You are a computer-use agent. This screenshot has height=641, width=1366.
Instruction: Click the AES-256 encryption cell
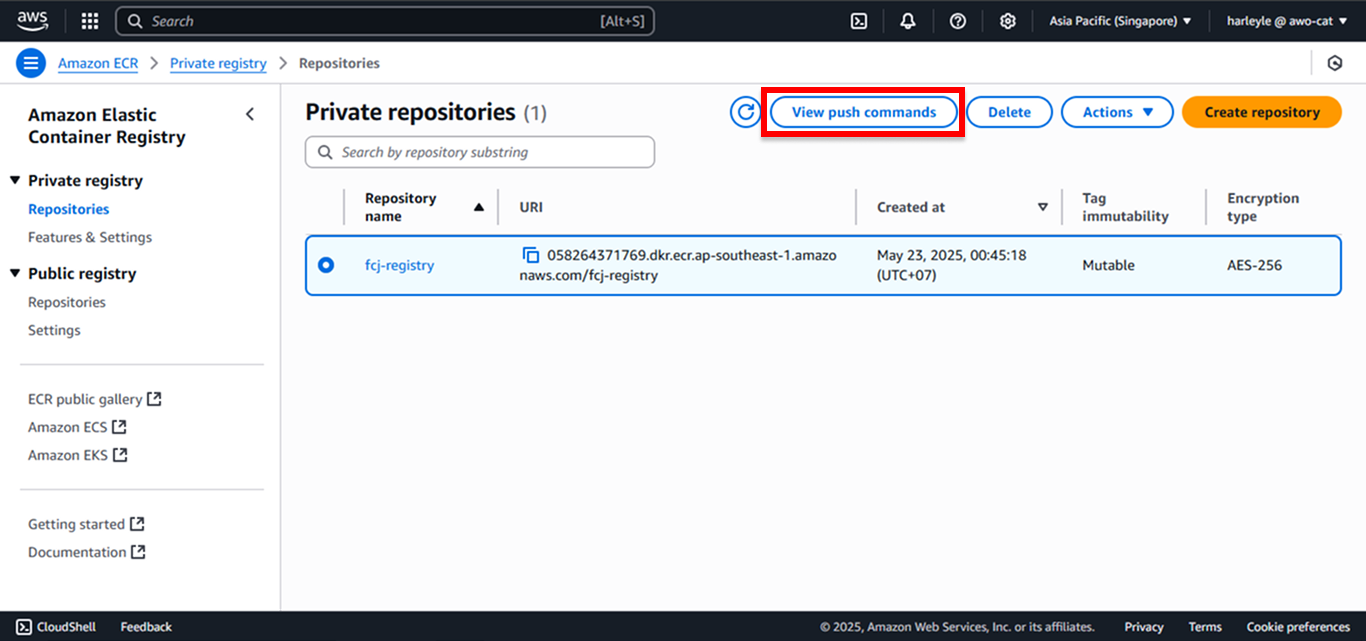1254,265
